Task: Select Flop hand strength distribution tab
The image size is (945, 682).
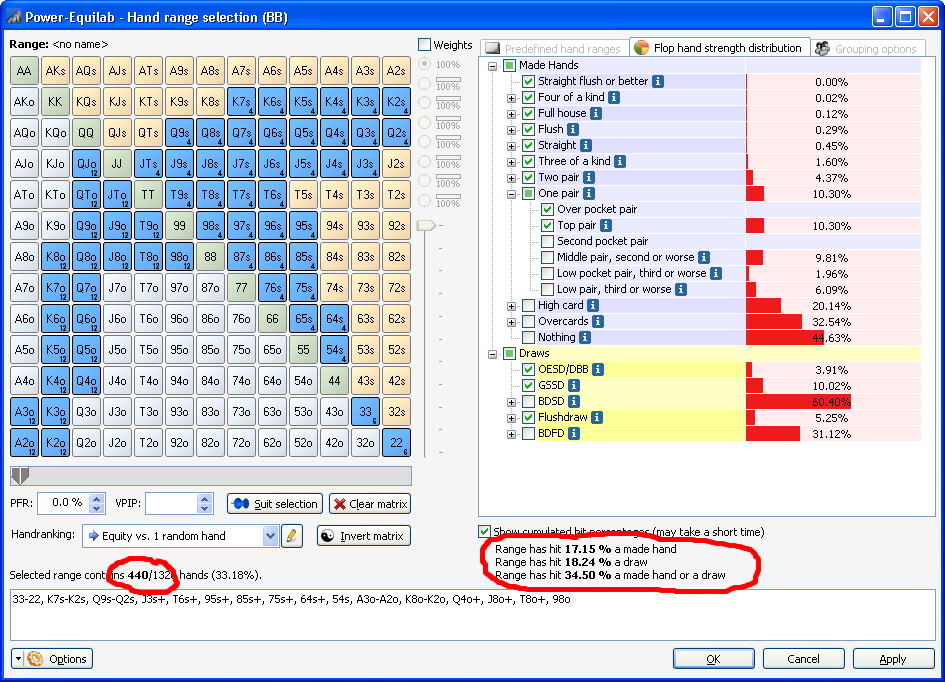Action: [719, 48]
